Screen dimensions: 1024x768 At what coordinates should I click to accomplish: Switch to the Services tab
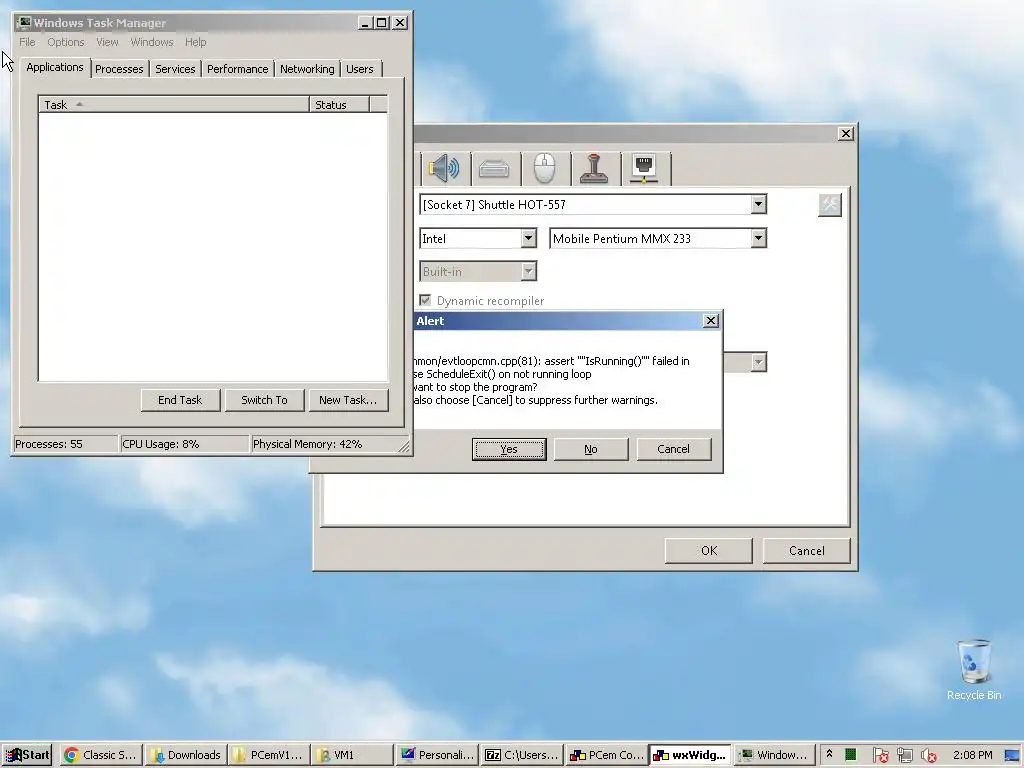tap(175, 69)
